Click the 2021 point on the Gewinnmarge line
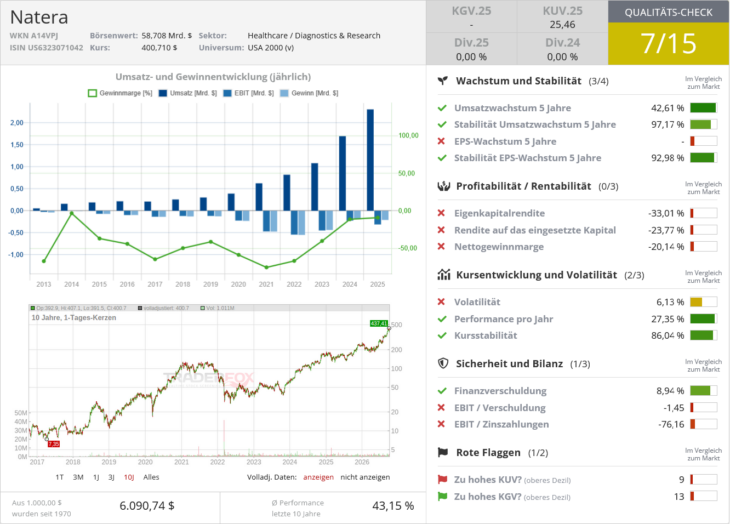The height and width of the screenshot is (524, 730). (x=266, y=268)
